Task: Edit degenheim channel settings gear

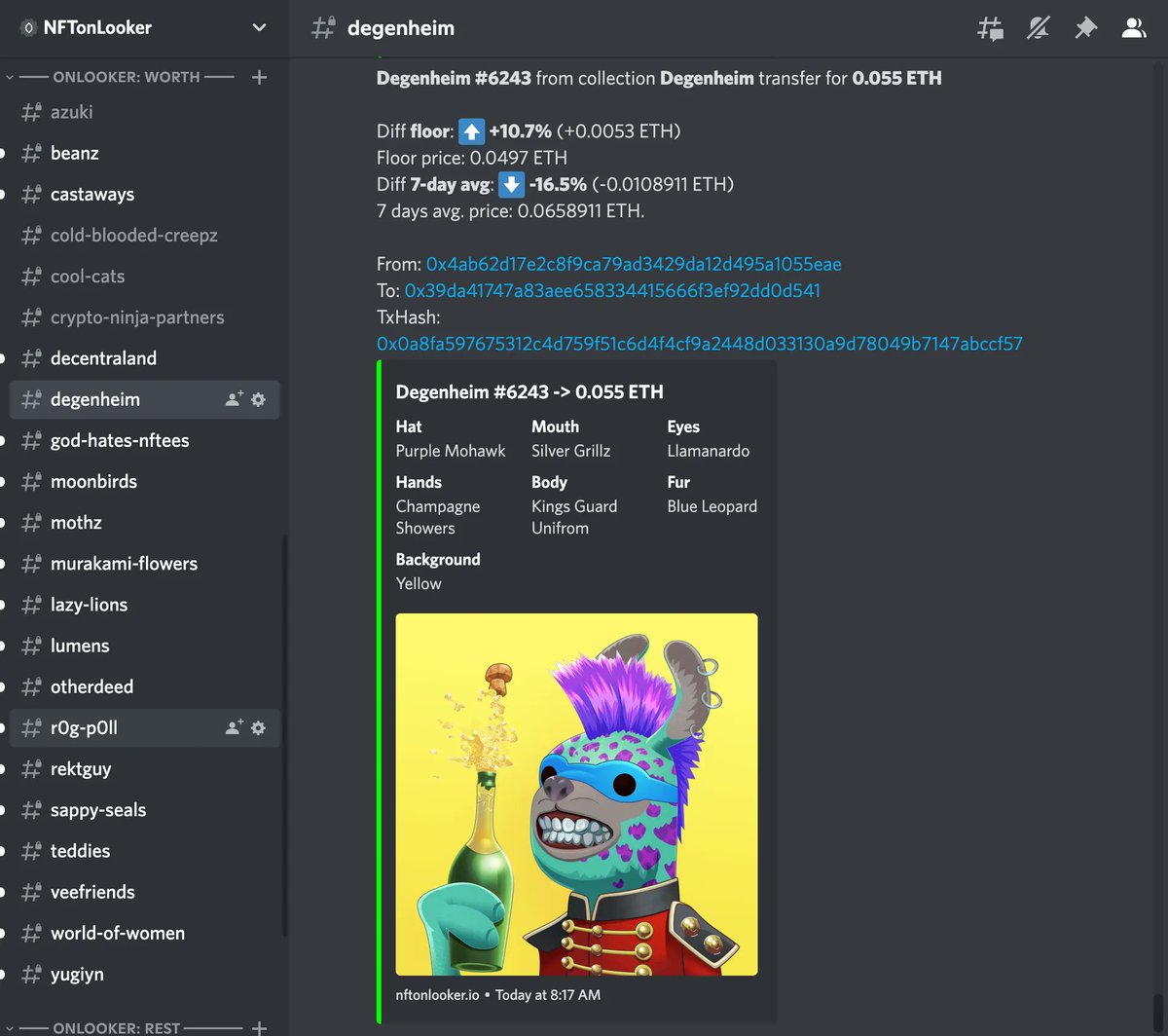Action: (x=258, y=399)
